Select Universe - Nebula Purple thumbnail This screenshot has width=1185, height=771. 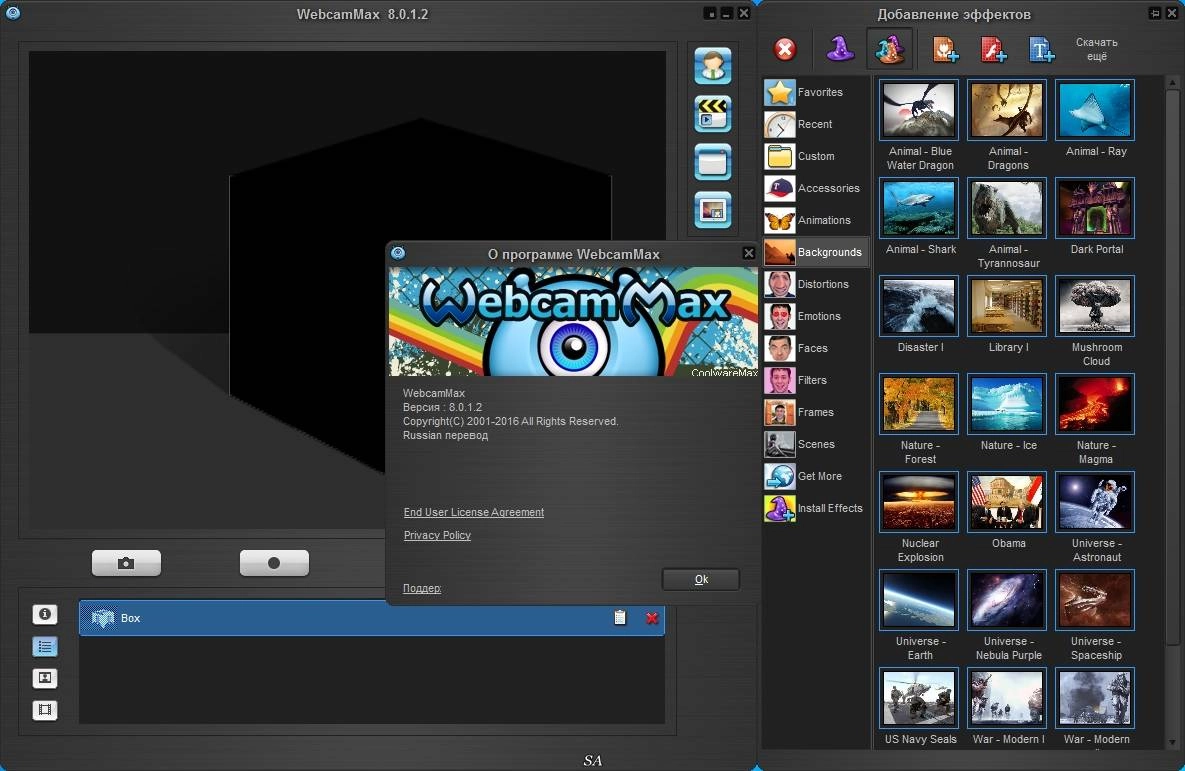click(1007, 600)
